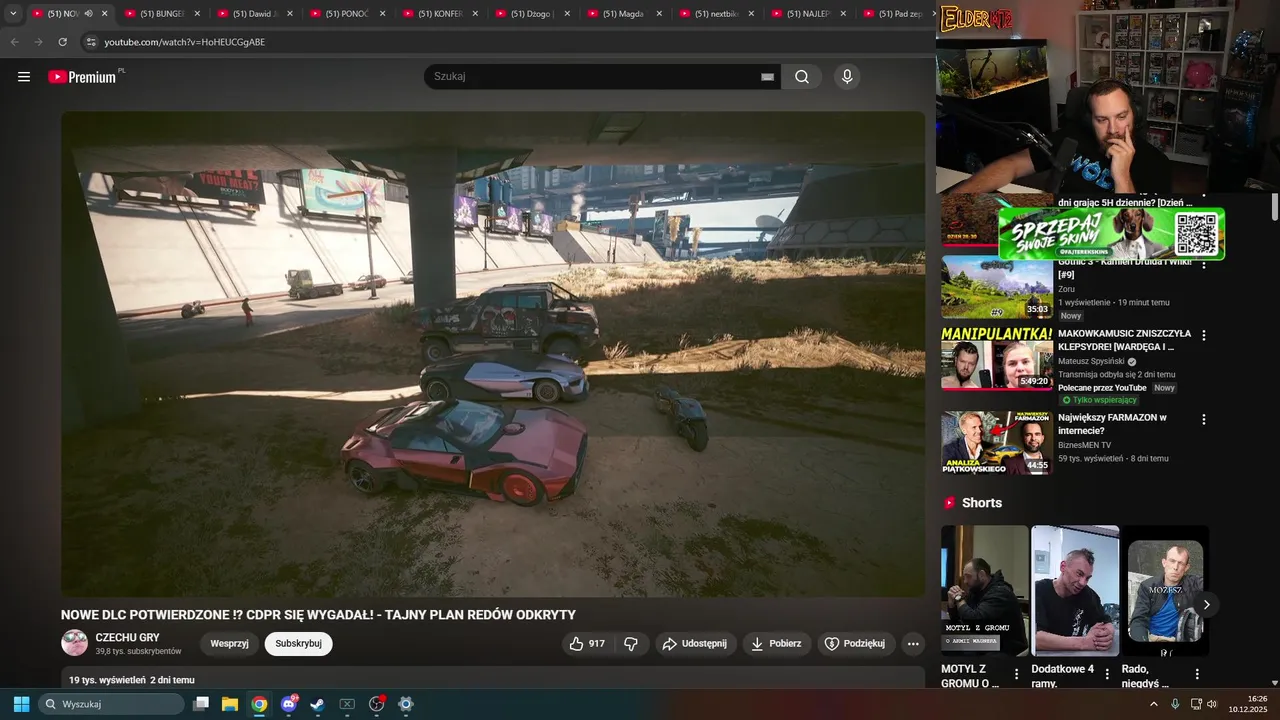Start voice search with microphone icon

pyautogui.click(x=847, y=77)
